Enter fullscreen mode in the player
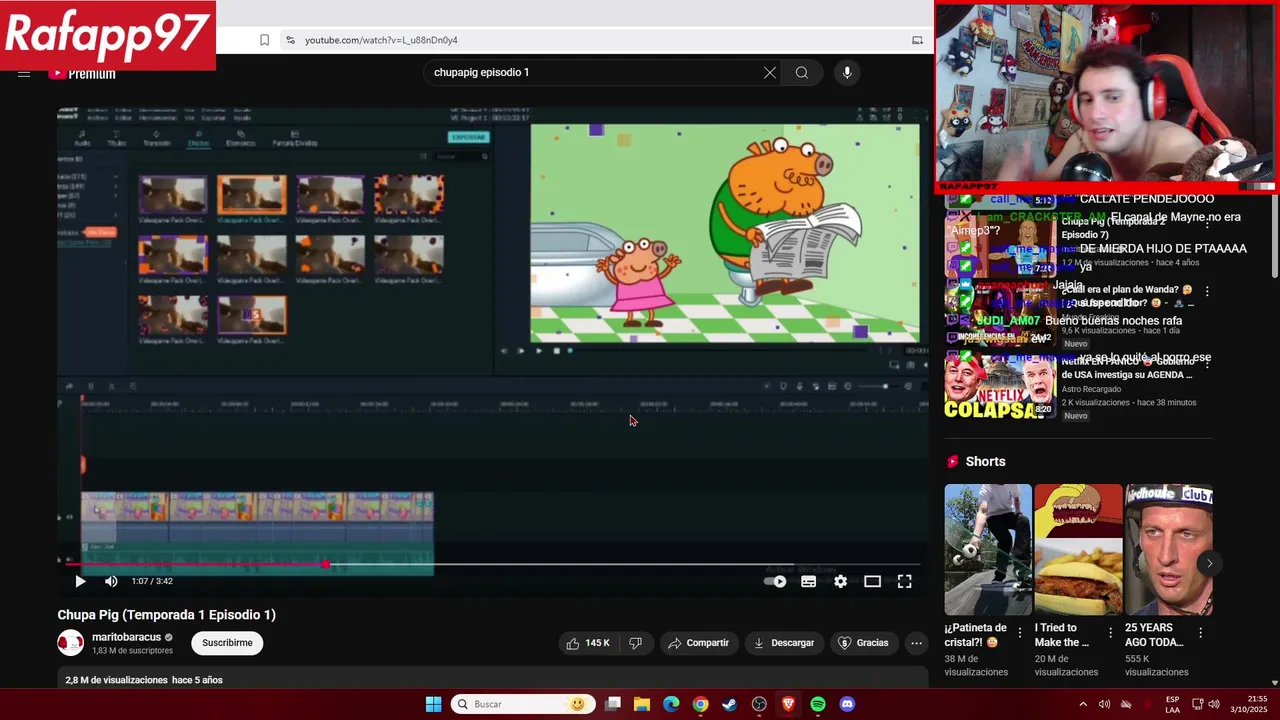 904,581
